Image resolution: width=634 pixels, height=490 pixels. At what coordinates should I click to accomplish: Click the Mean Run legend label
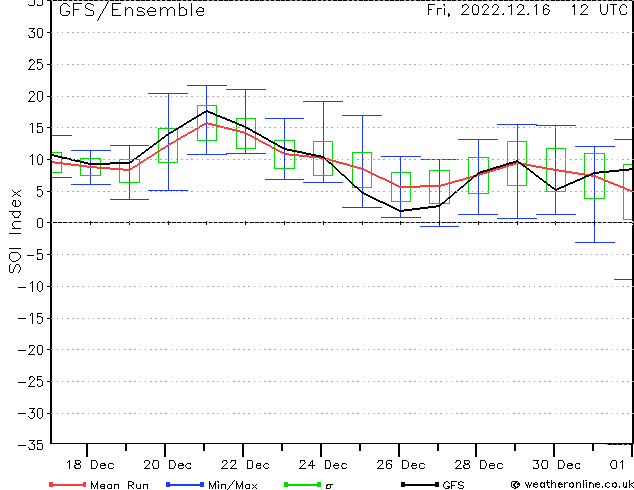pyautogui.click(x=119, y=485)
